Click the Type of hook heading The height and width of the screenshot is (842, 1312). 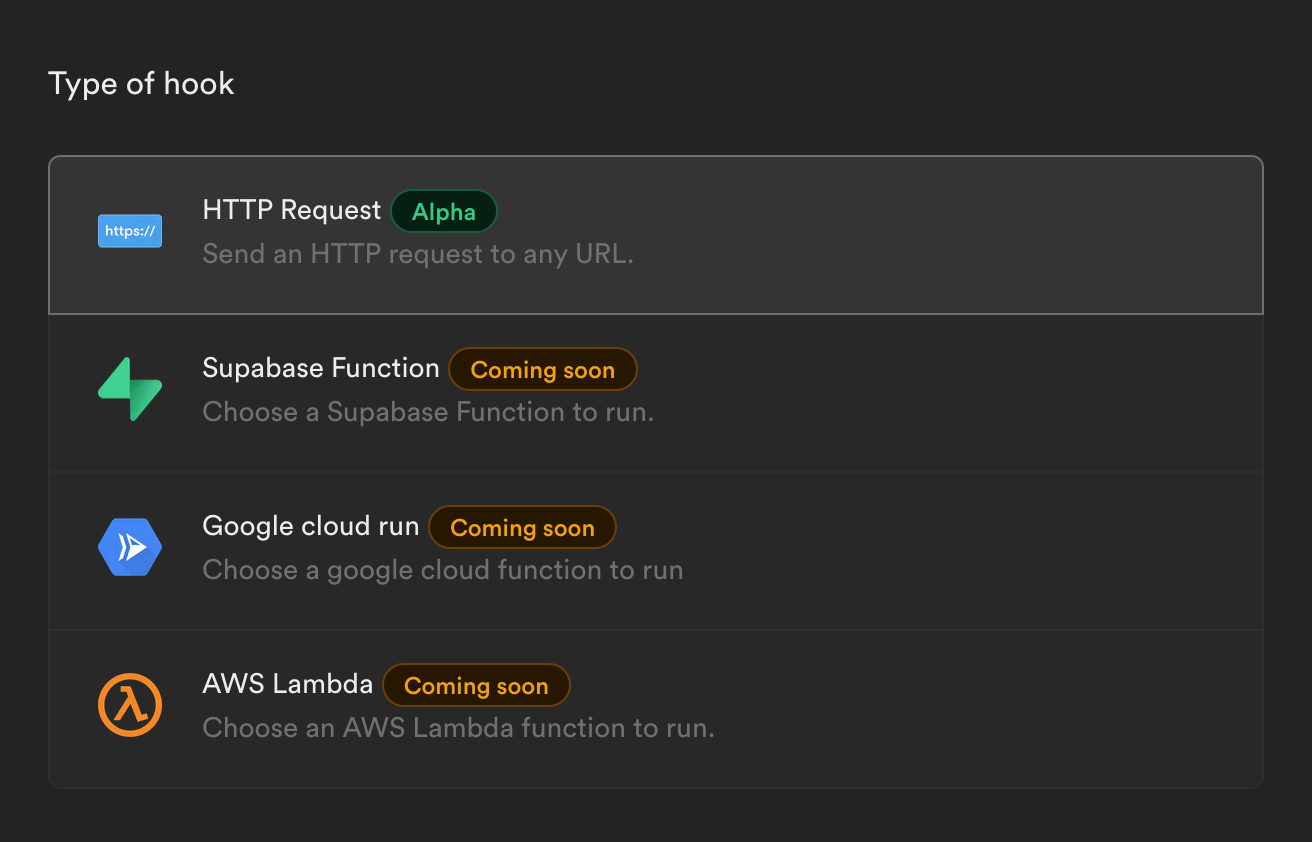click(141, 84)
